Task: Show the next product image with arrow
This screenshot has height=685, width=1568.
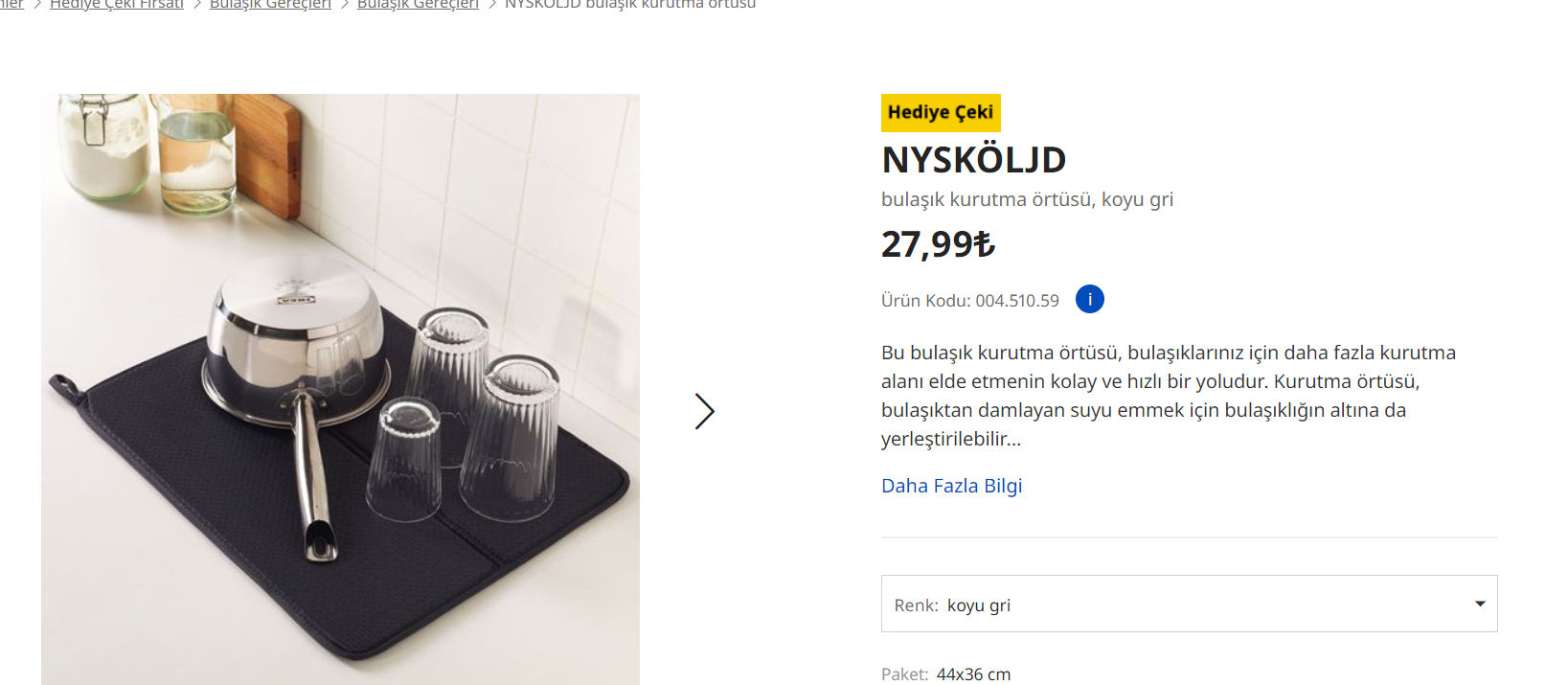Action: pos(705,411)
